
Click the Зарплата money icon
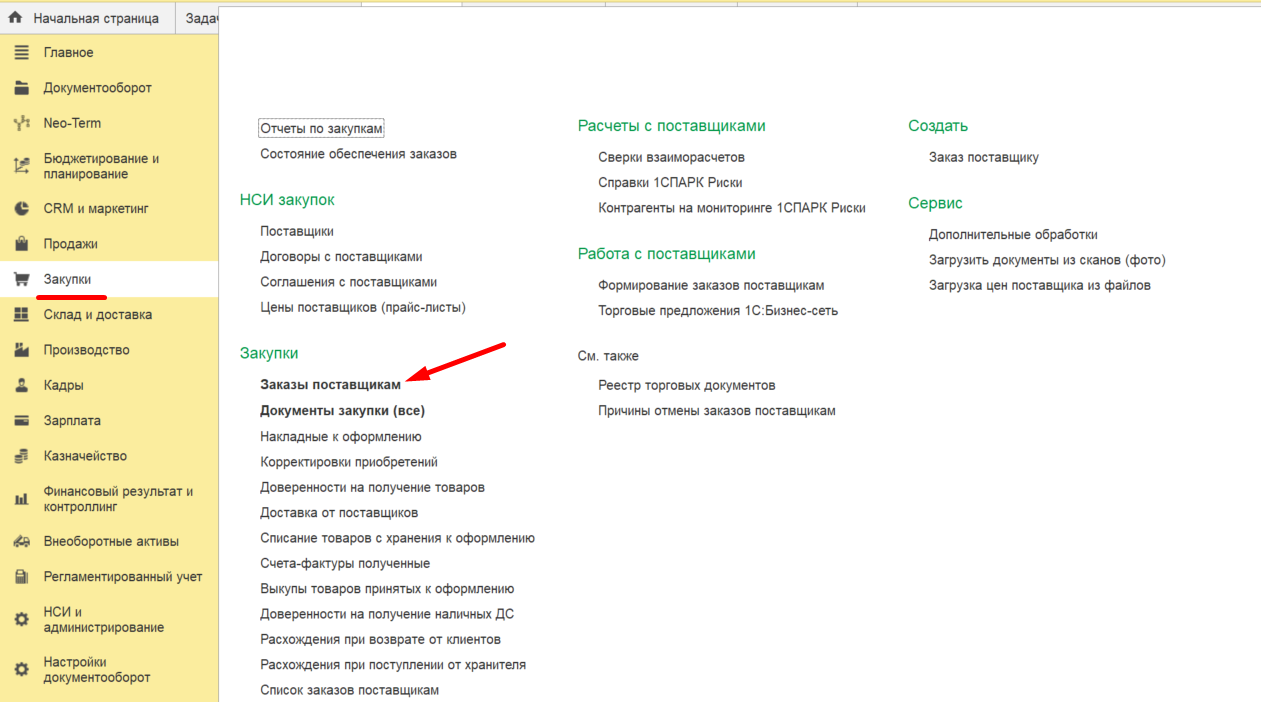point(21,421)
